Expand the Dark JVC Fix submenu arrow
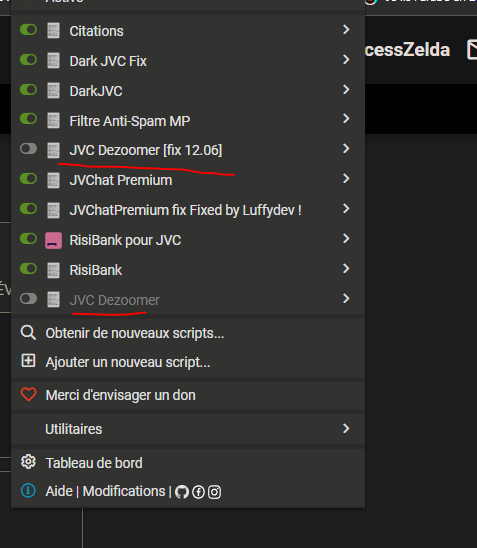 346,60
